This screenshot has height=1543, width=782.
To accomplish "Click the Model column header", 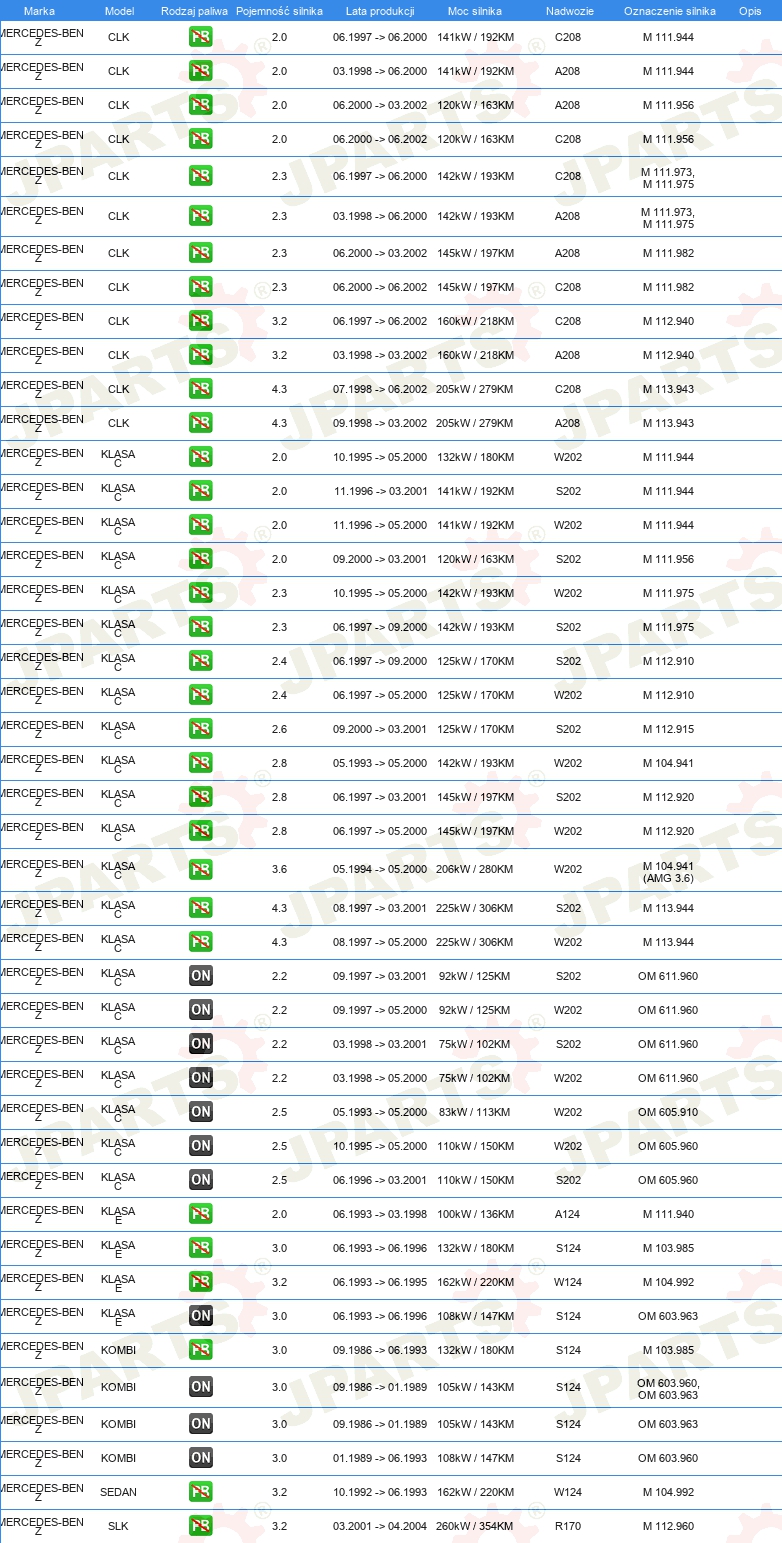I will [x=119, y=10].
